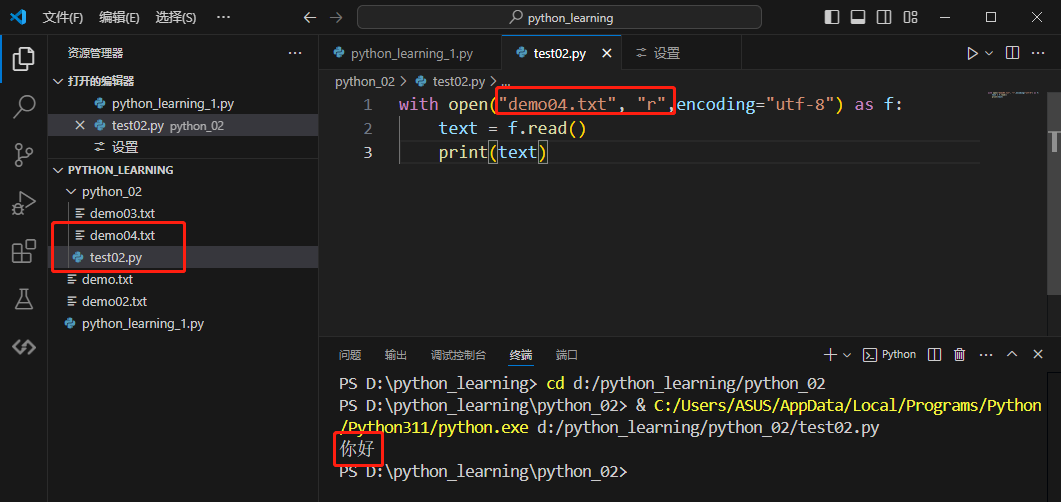Click the bottom activity bar code extension icon
The height and width of the screenshot is (502, 1061).
tap(24, 347)
